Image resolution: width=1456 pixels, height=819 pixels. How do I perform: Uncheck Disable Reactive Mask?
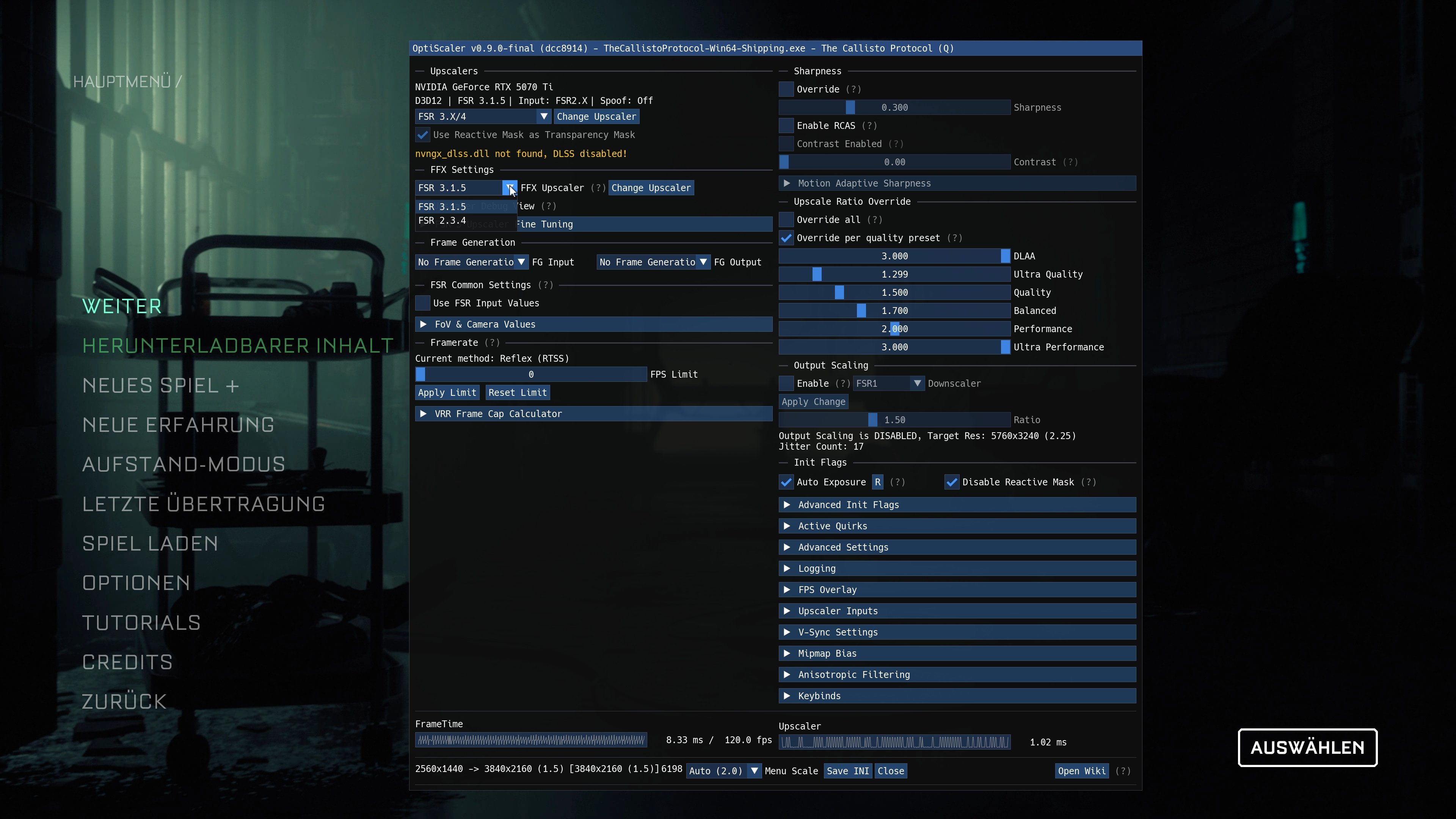tap(952, 482)
